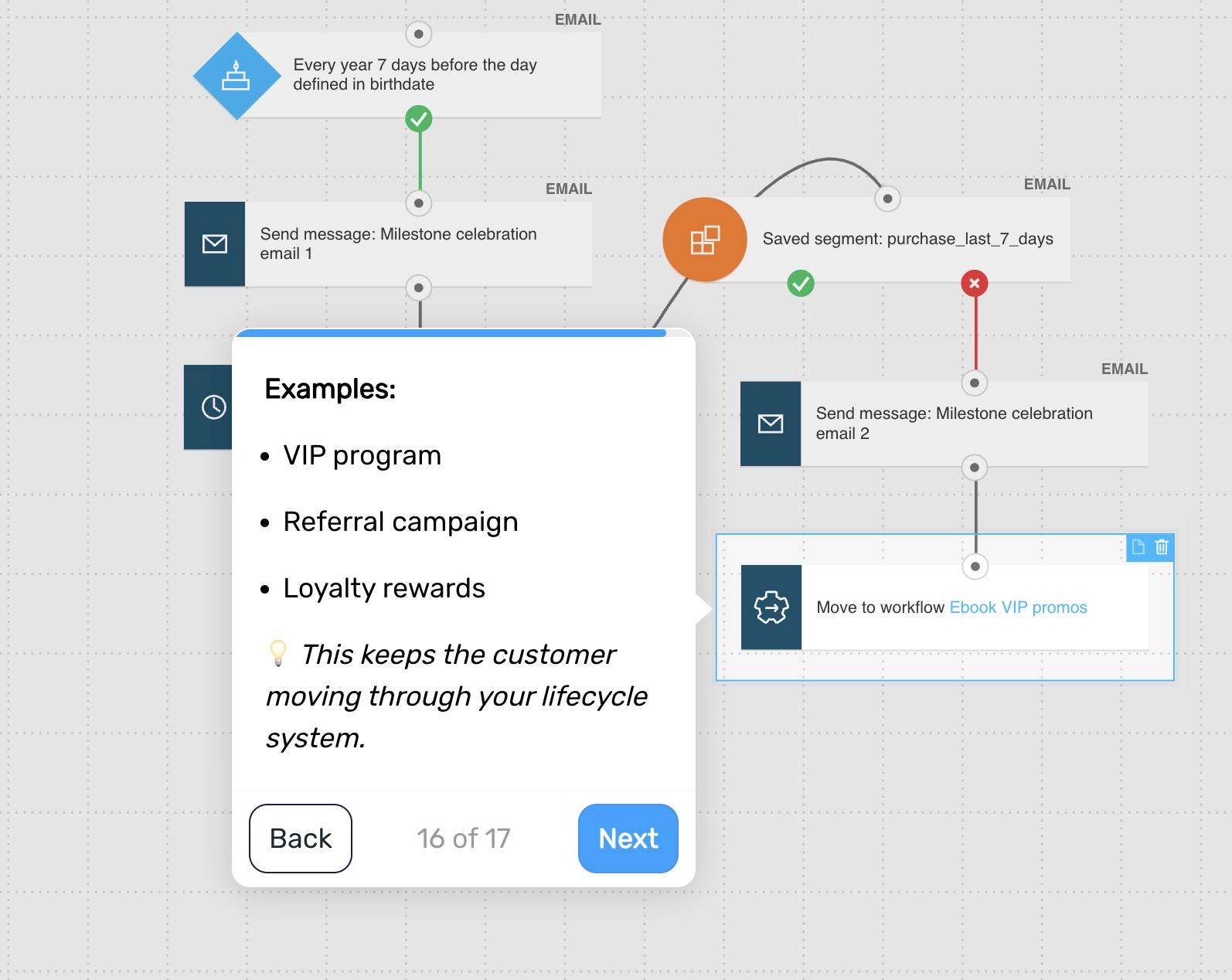The height and width of the screenshot is (980, 1232).
Task: Select the birthdate trigger text block
Action: 415,75
